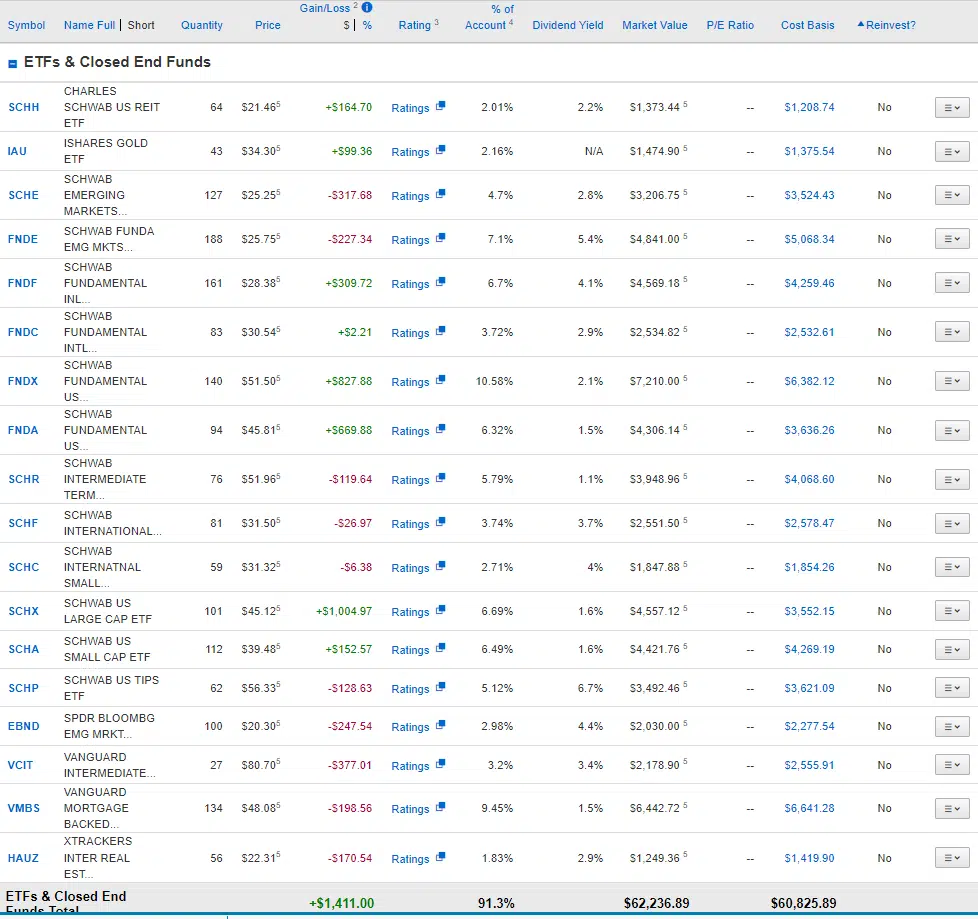Open actions dropdown for EBND row
The image size is (978, 919).
pyautogui.click(x=952, y=726)
